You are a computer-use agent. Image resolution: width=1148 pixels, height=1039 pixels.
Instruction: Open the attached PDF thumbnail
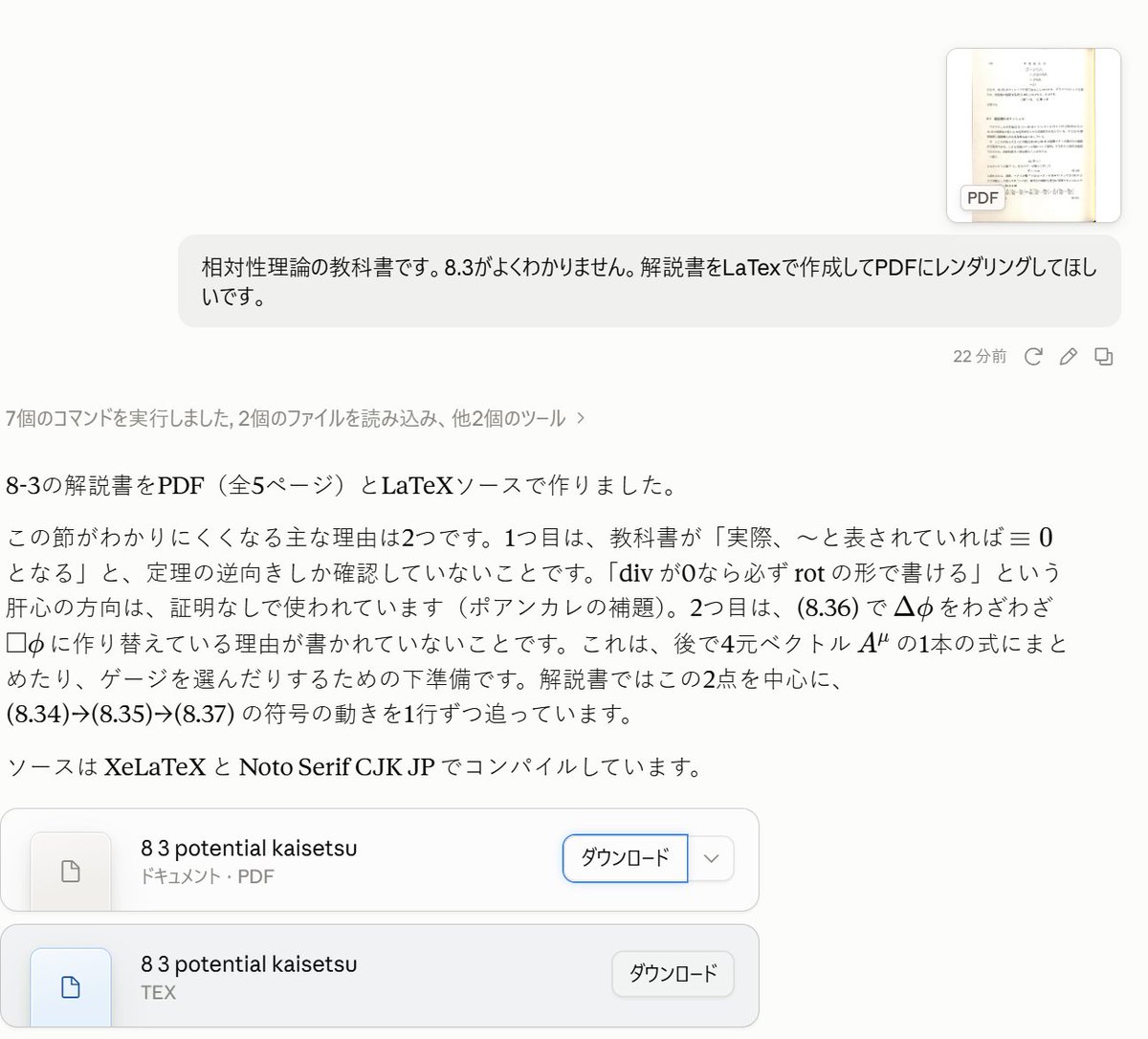[1033, 135]
